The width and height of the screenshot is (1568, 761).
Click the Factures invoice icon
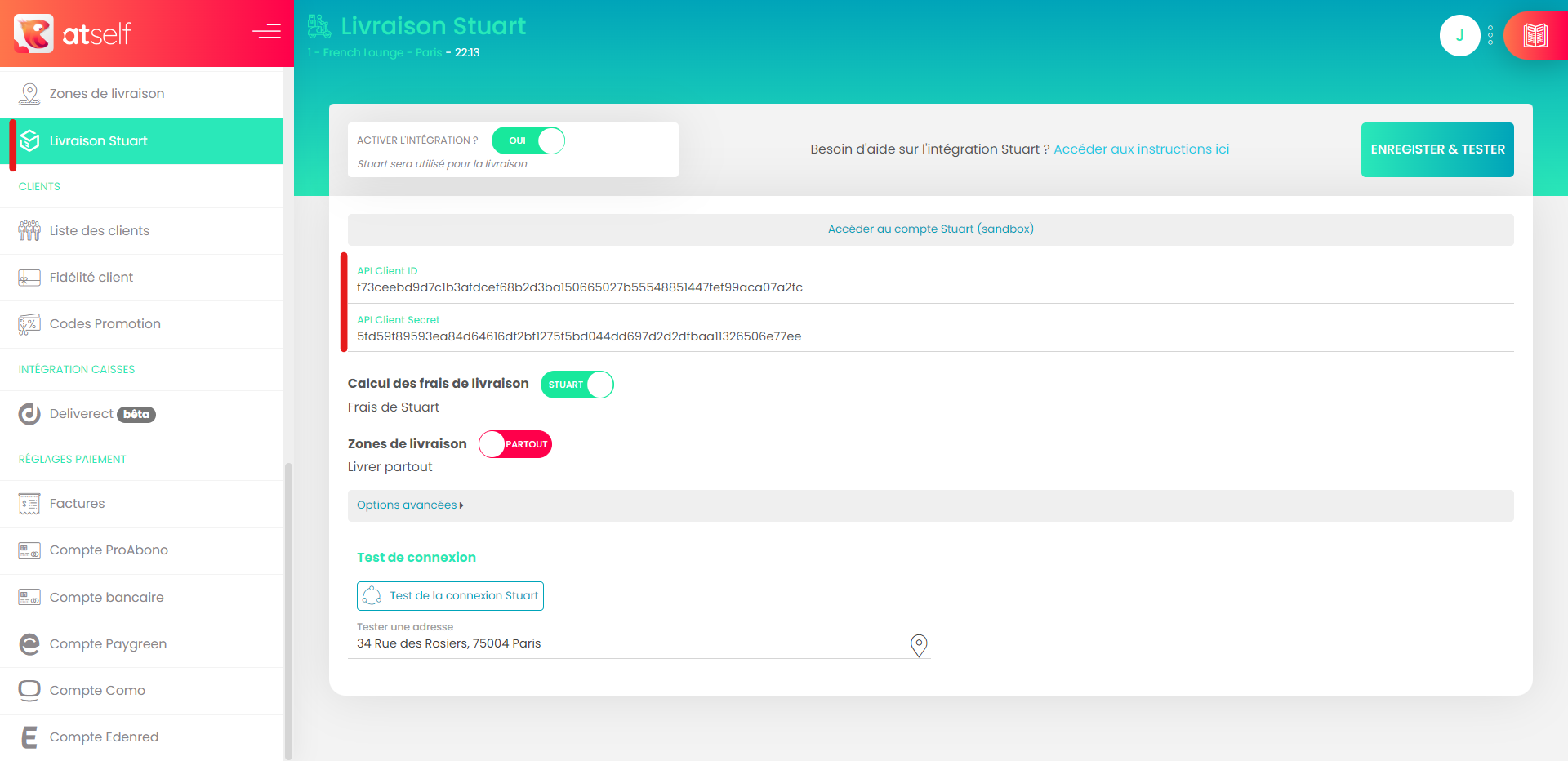[x=29, y=504]
